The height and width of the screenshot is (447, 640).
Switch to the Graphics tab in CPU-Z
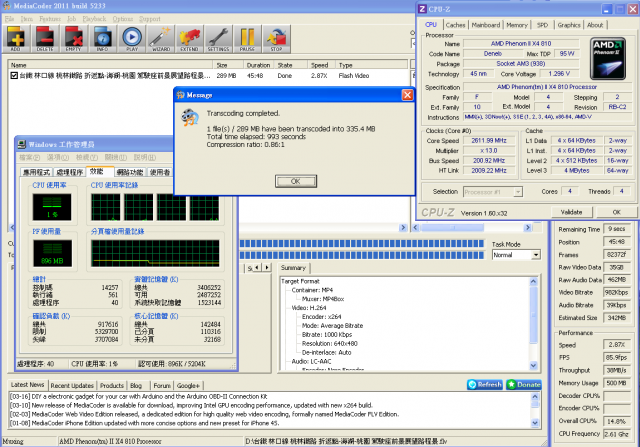click(x=569, y=25)
